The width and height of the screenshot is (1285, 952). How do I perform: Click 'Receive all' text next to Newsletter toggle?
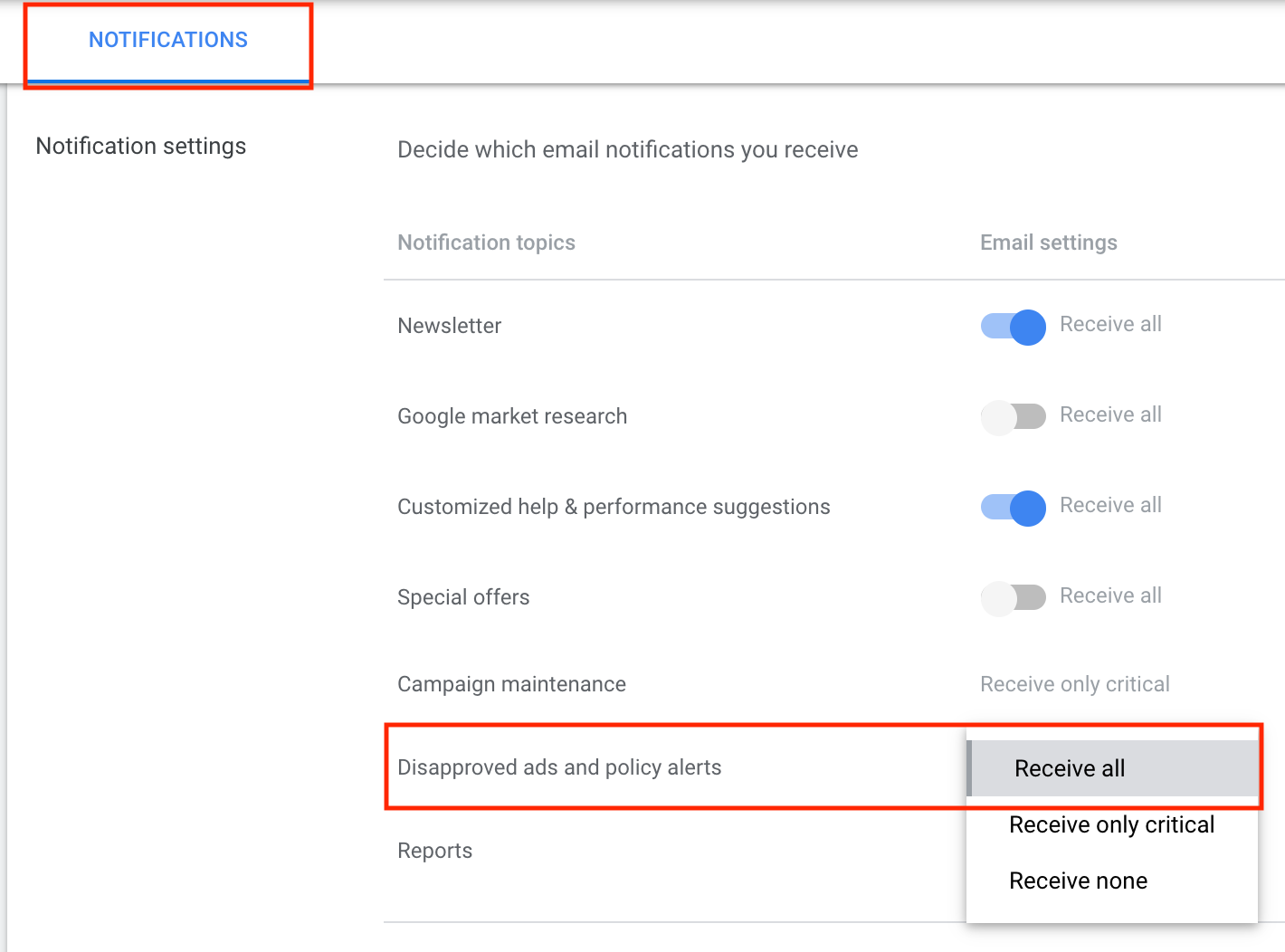pos(1110,324)
